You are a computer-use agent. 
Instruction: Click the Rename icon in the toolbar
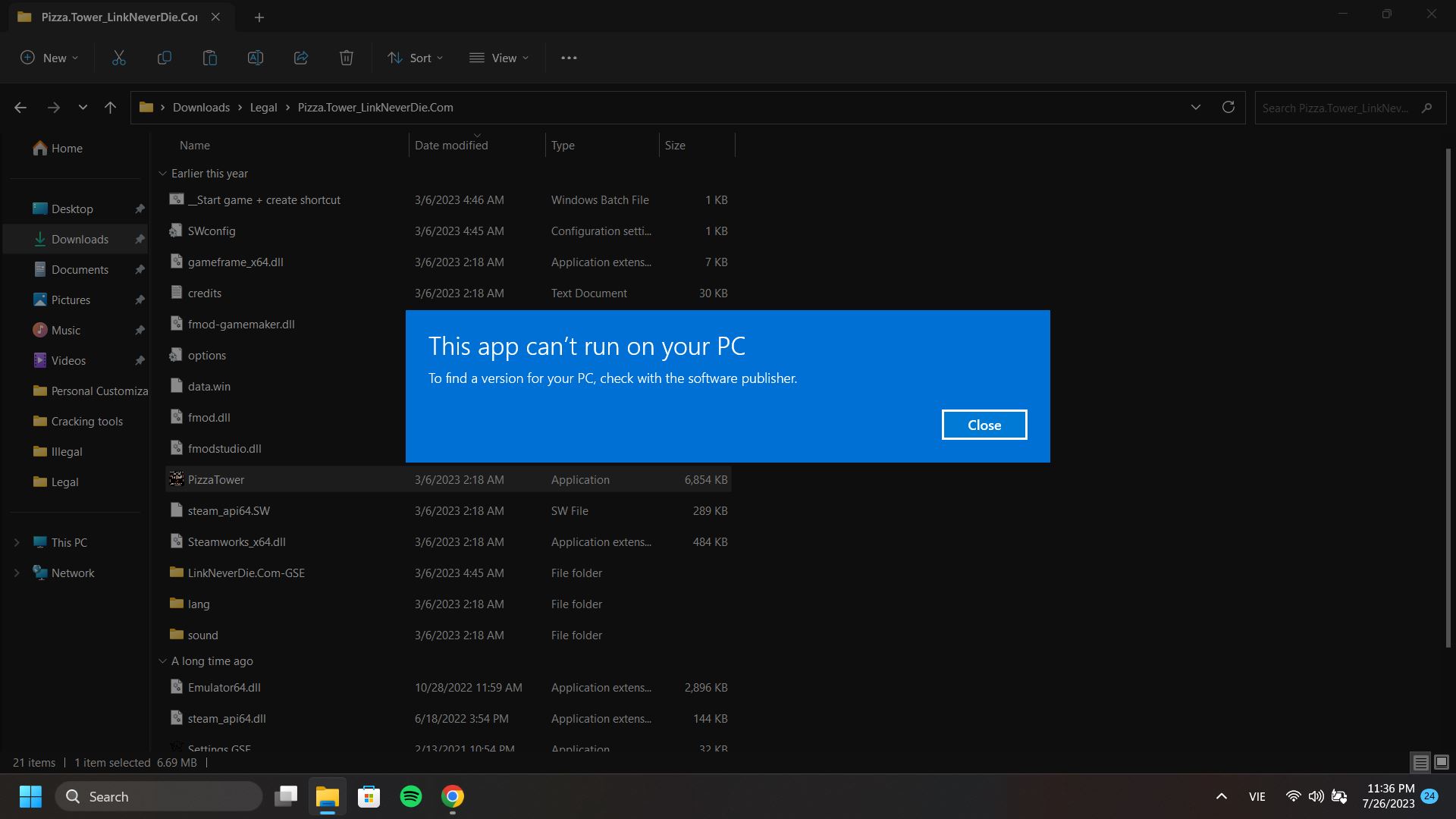point(256,58)
